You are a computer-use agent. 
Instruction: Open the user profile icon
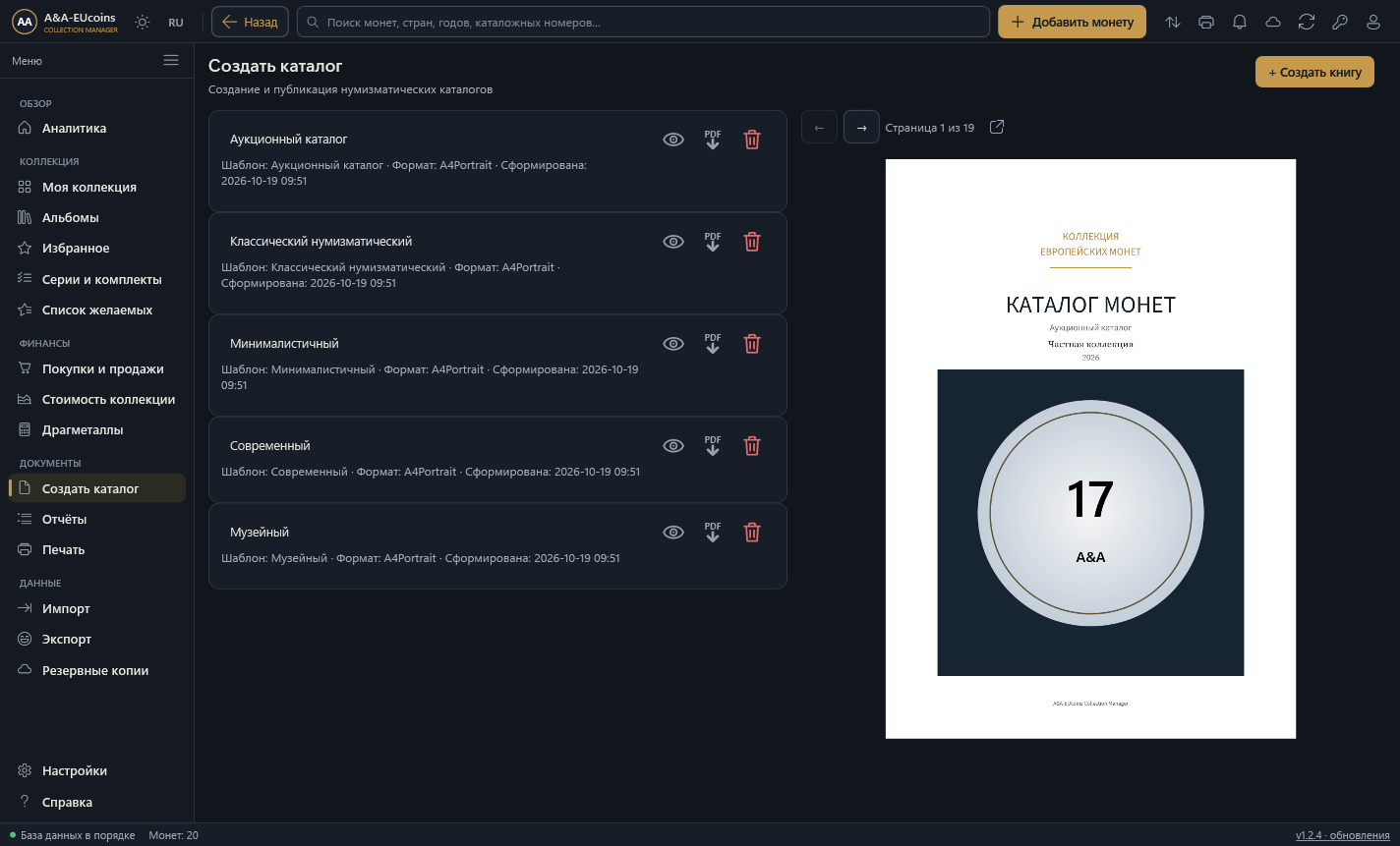click(x=1373, y=22)
